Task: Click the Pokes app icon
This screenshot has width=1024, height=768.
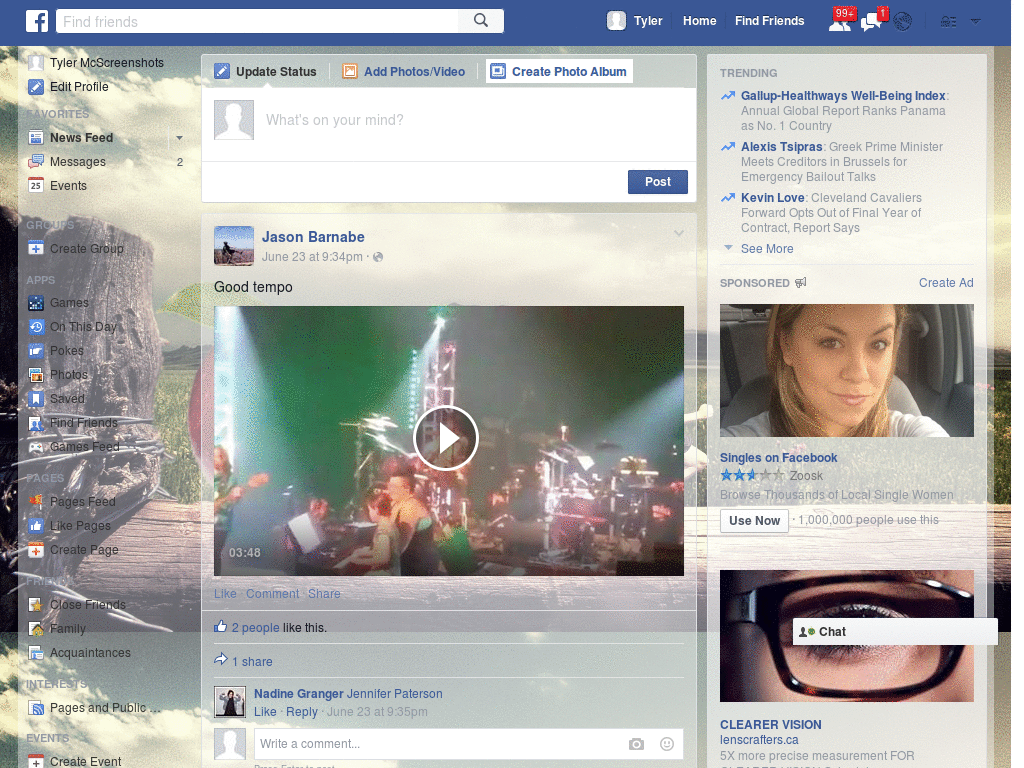Action: (x=36, y=351)
